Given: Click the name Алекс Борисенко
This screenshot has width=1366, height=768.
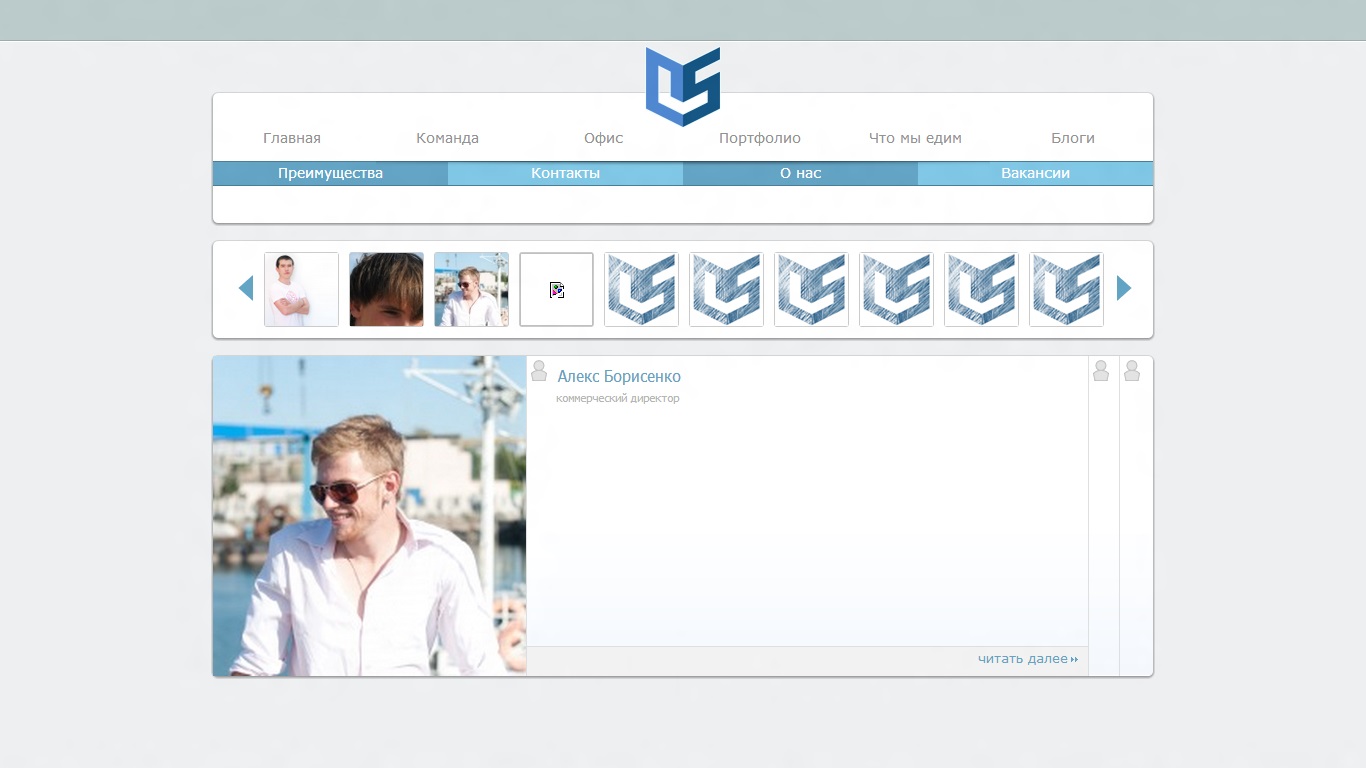Looking at the screenshot, I should [x=619, y=377].
